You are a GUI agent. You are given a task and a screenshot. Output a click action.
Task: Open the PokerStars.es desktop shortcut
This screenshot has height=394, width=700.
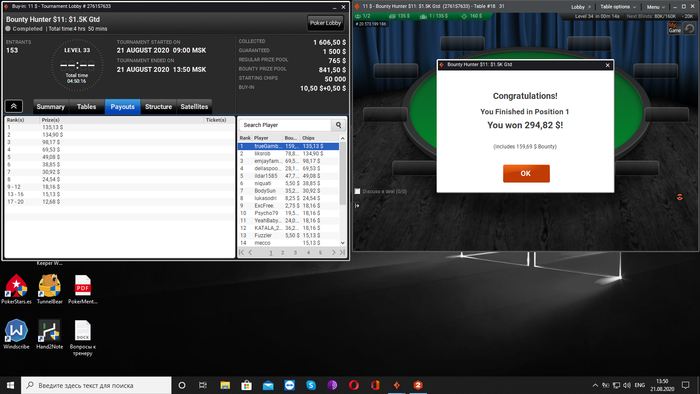point(16,289)
